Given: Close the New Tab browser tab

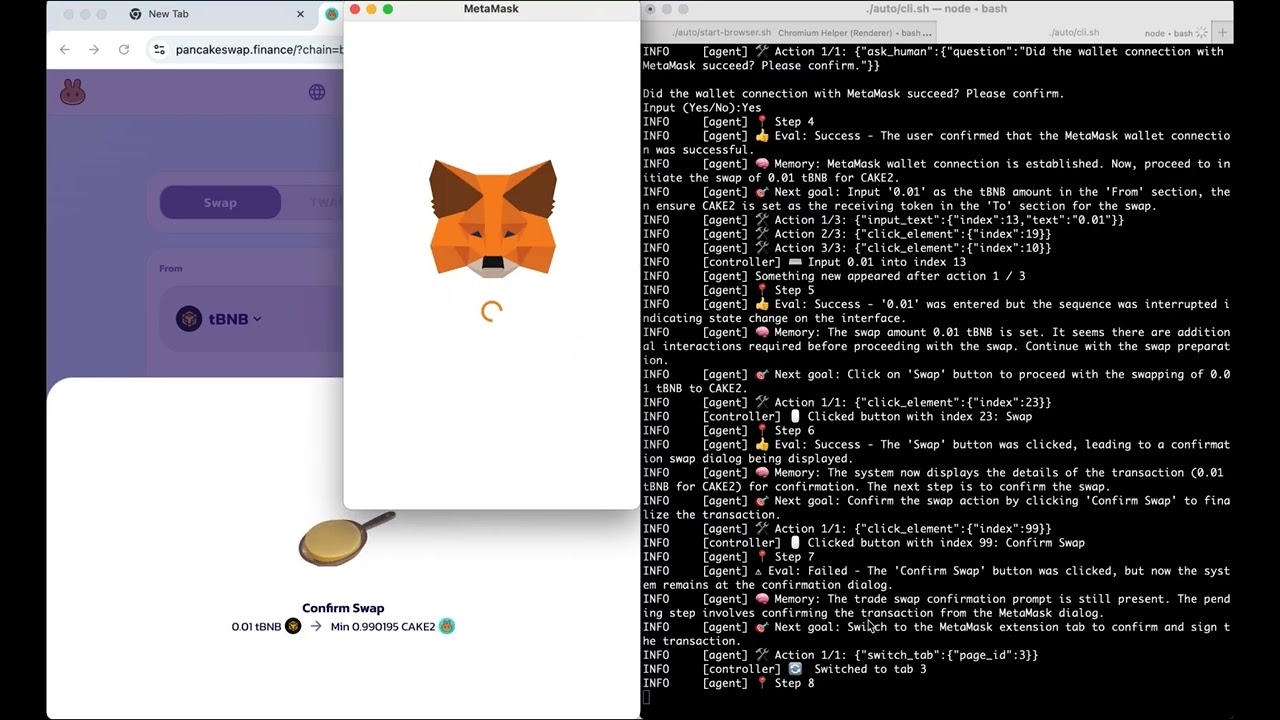Looking at the screenshot, I should (300, 14).
